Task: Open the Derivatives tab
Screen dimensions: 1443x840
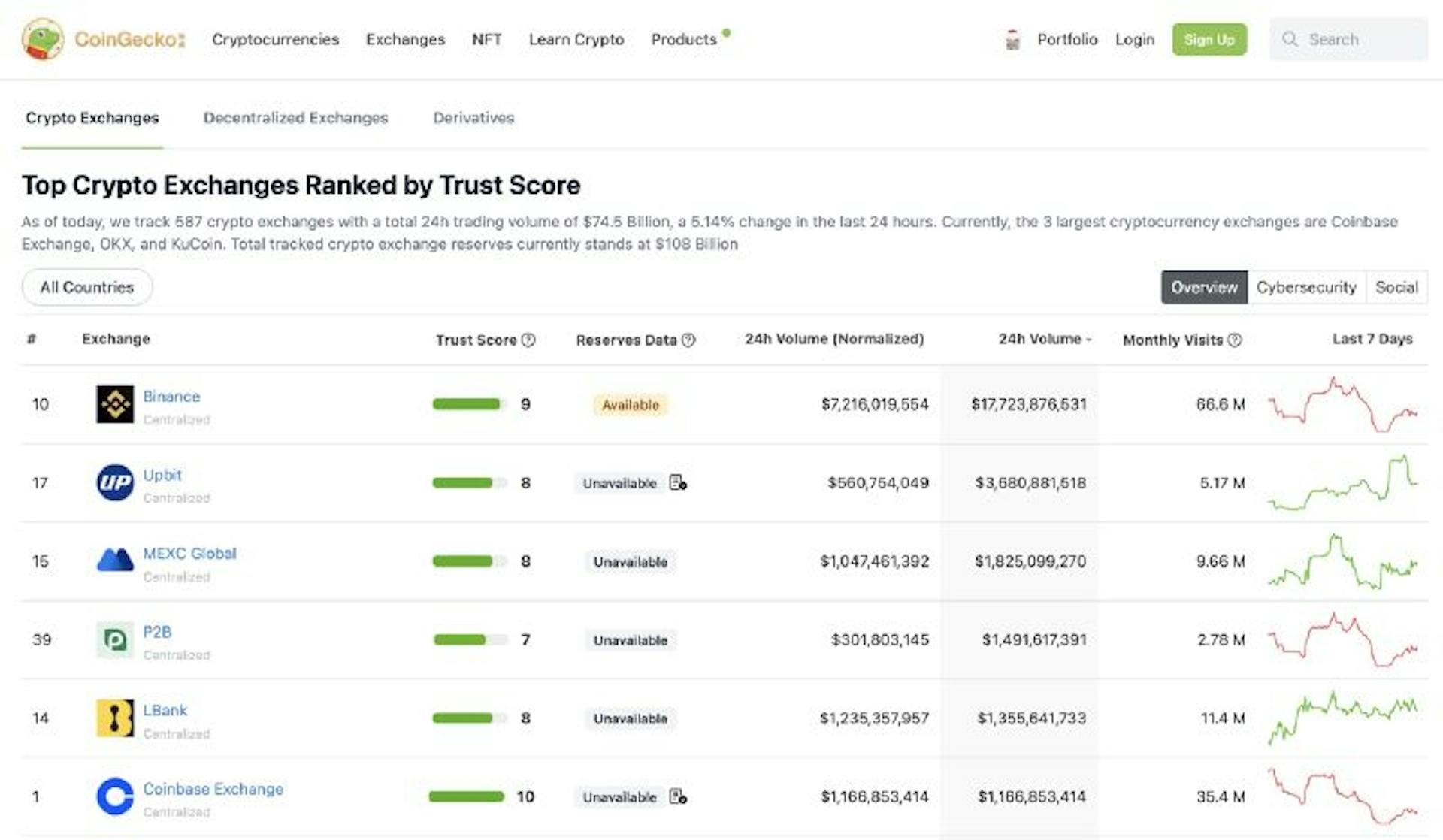Action: 473,118
